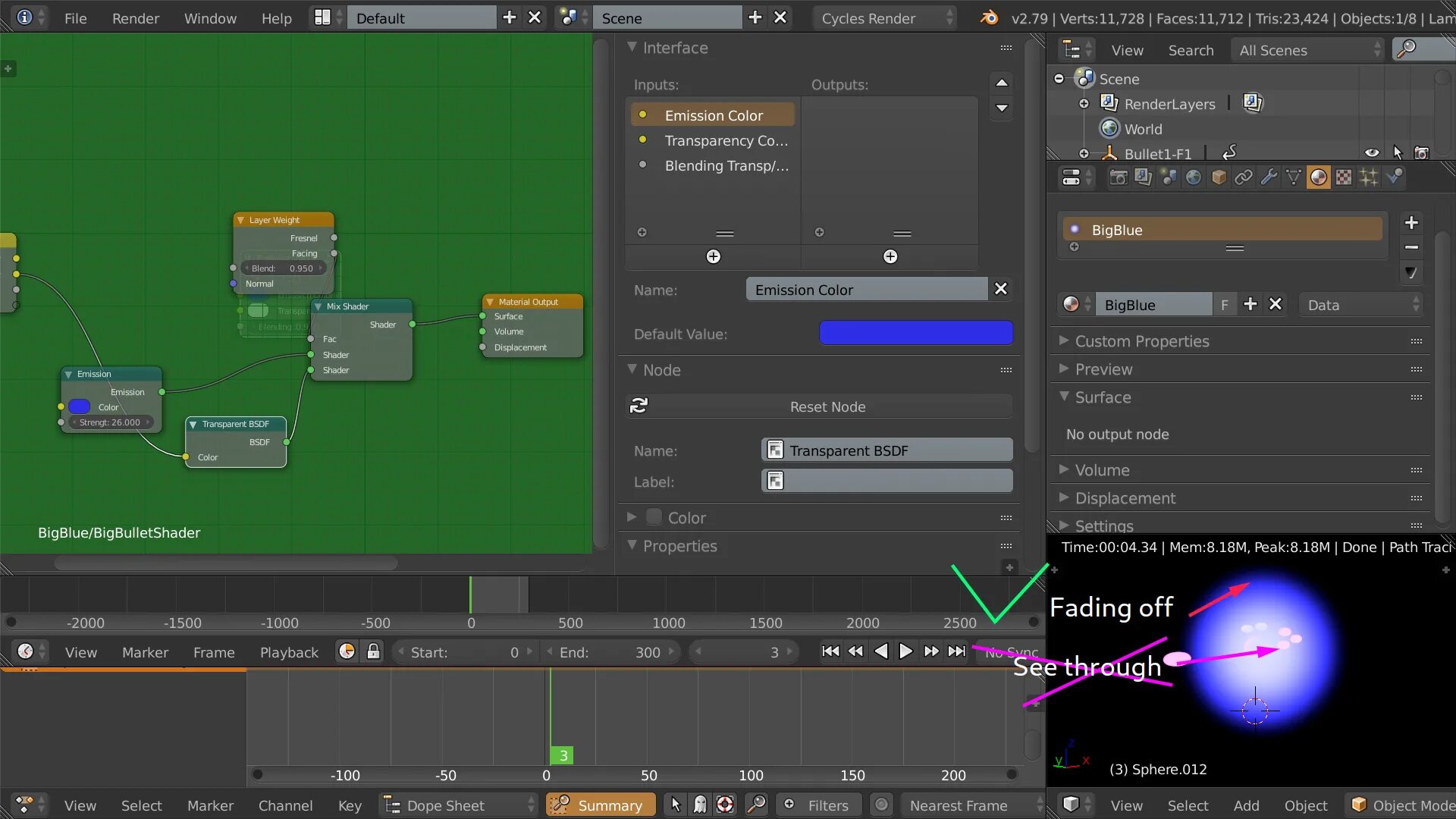Open the Modifiers wrench tab
The height and width of the screenshot is (819, 1456).
[x=1269, y=177]
